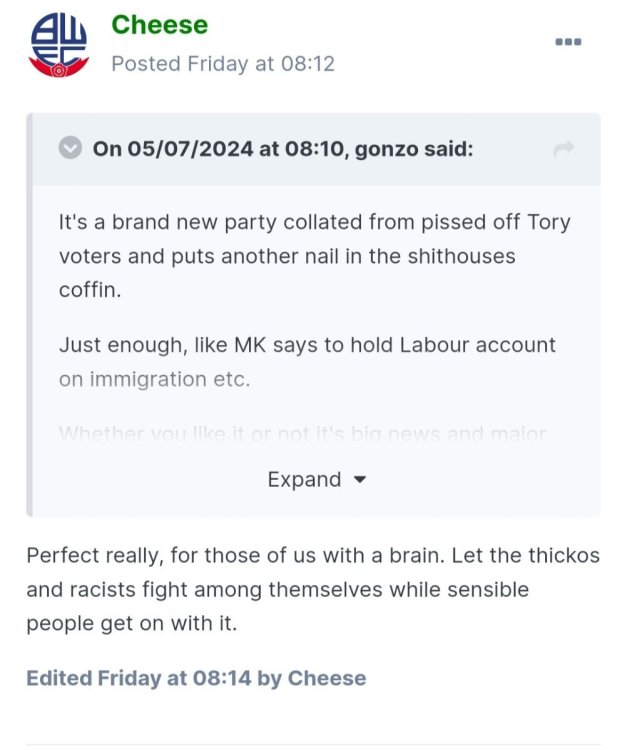The image size is (627, 750).
Task: Expand the truncated quote via "Expand" label
Action: [304, 480]
